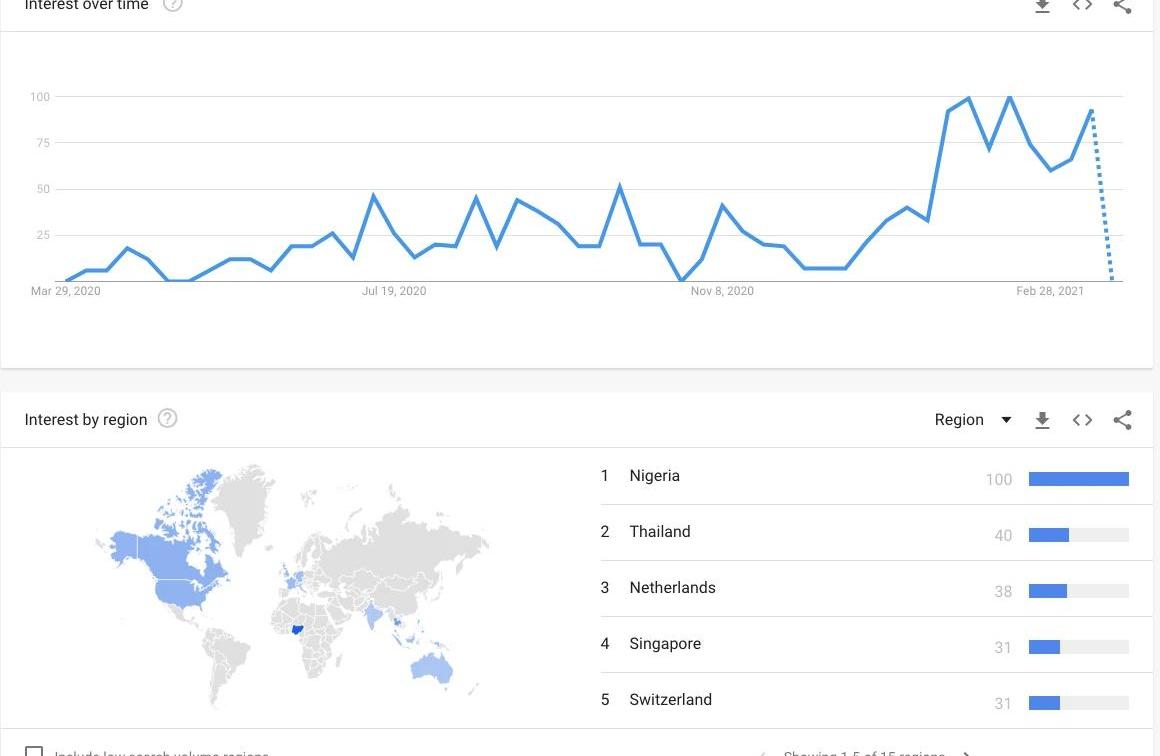Screen dimensions: 1160x756
Task: Open the Region dropdown menu
Action: pos(973,420)
